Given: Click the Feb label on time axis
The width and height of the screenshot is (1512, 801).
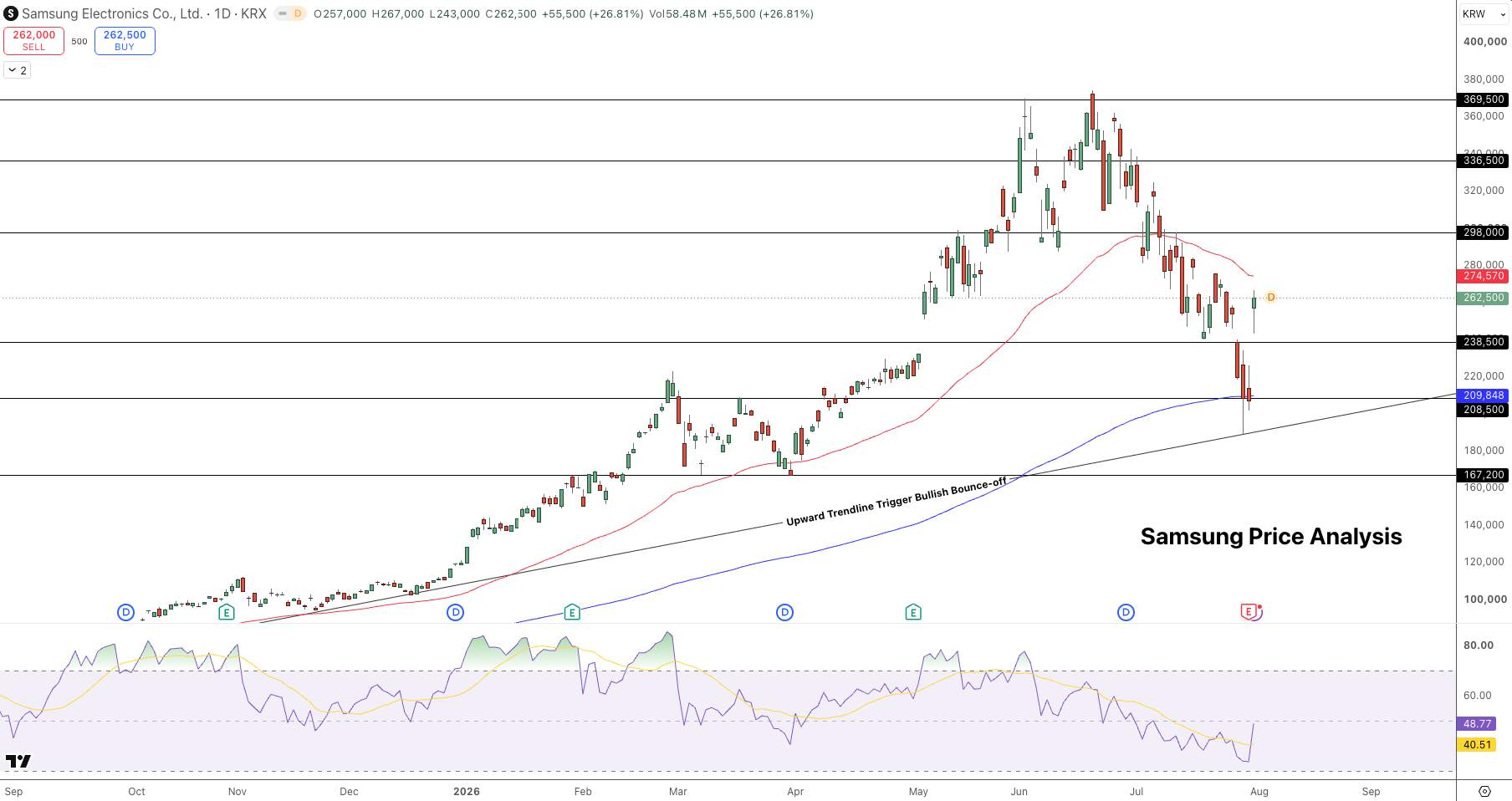Looking at the screenshot, I should (583, 791).
